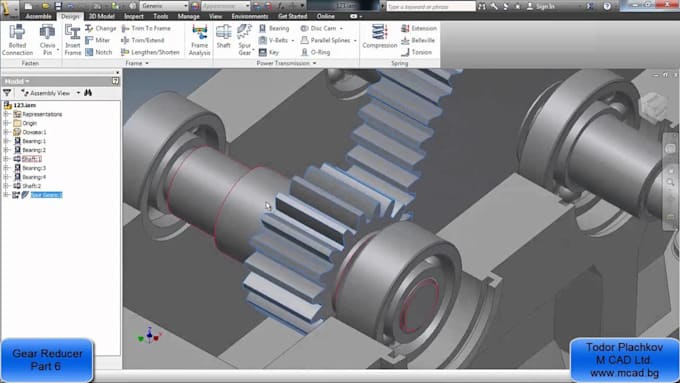The height and width of the screenshot is (383, 680).
Task: Open the Spur Gear generator
Action: [245, 40]
